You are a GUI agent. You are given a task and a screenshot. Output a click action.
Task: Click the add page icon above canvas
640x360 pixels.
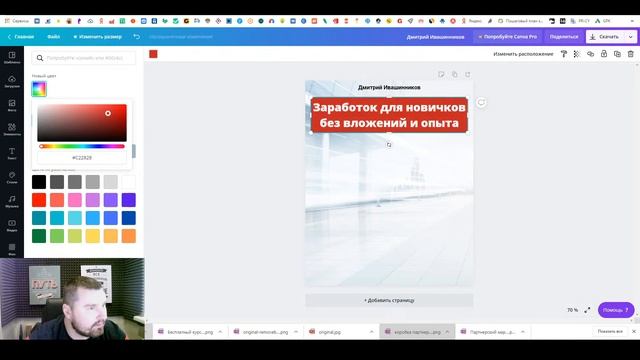(468, 74)
